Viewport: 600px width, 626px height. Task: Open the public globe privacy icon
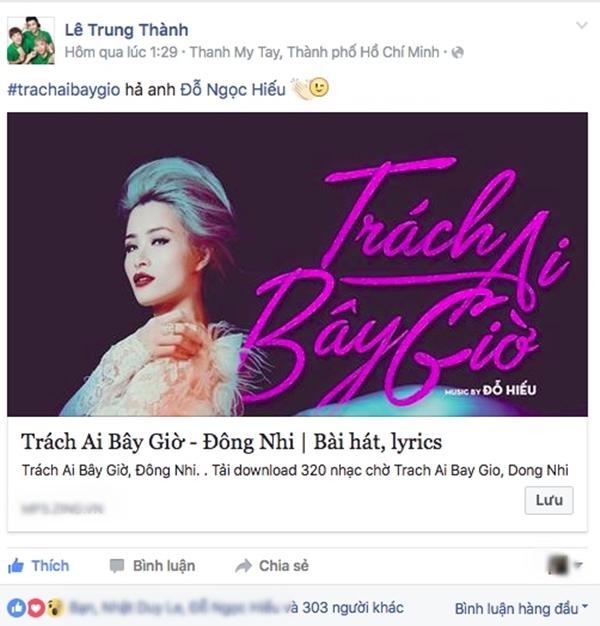click(x=457, y=52)
